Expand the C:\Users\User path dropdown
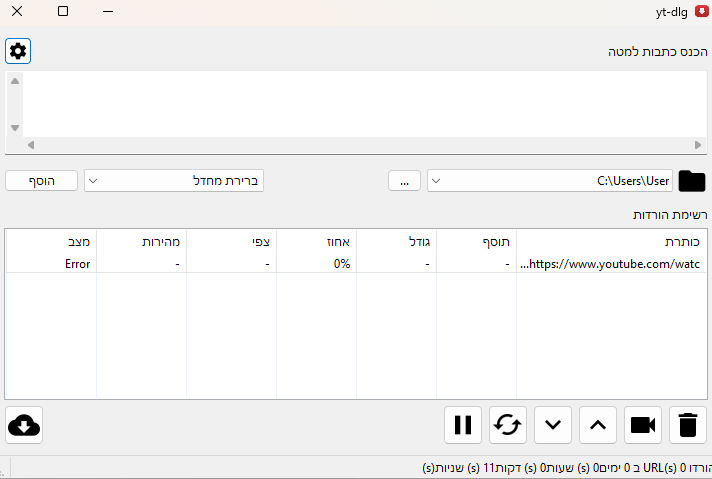This screenshot has width=712, height=479. [550, 181]
